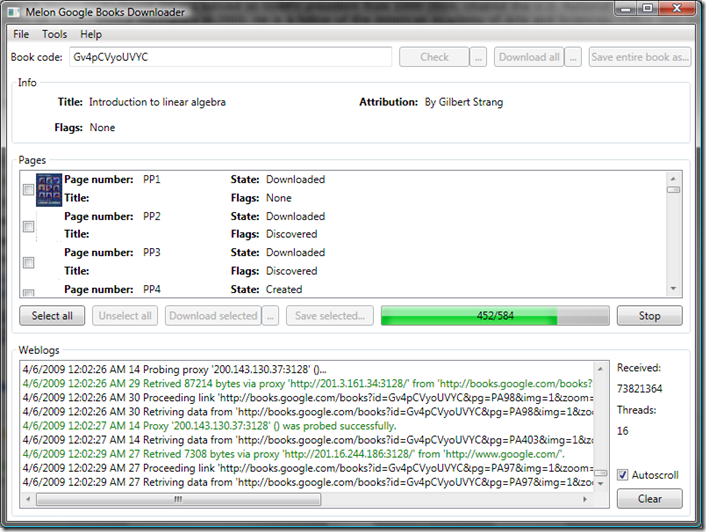Tick the checkbox for page PP1
The height and width of the screenshot is (532, 706).
pyautogui.click(x=28, y=189)
